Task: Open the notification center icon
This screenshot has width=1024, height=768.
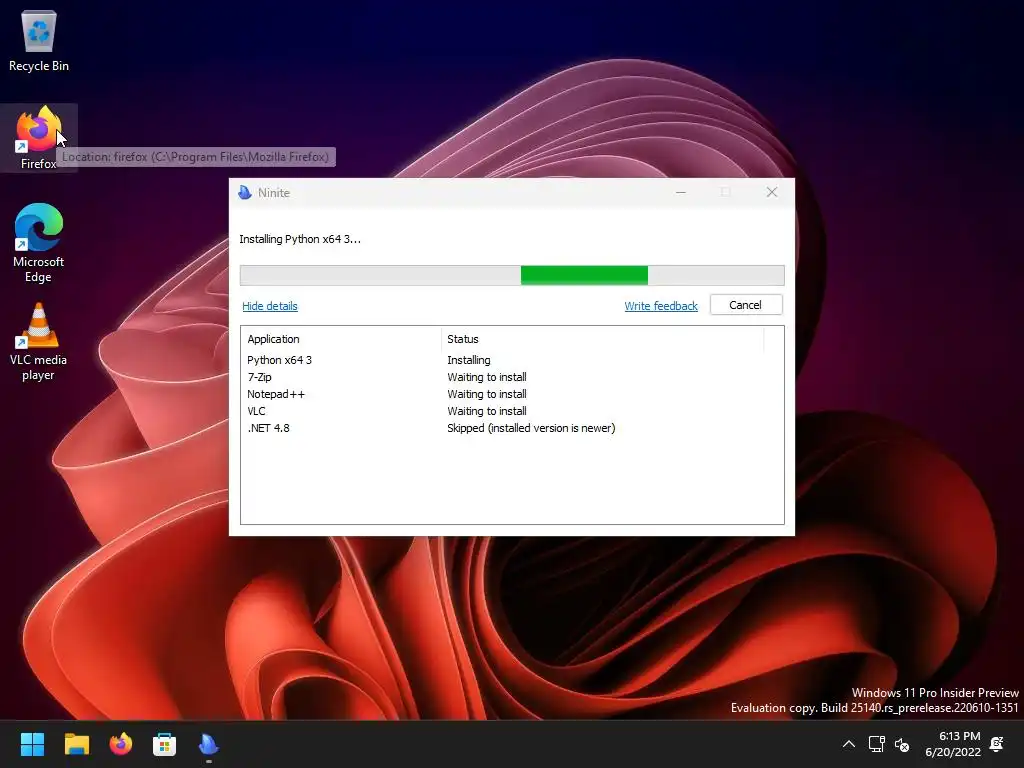Action: click(997, 744)
